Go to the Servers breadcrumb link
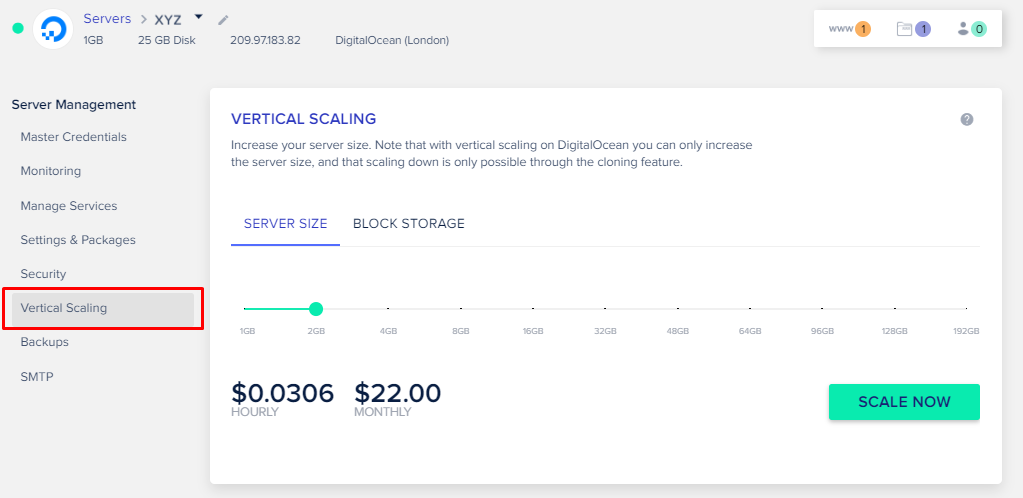This screenshot has height=498, width=1023. click(107, 19)
